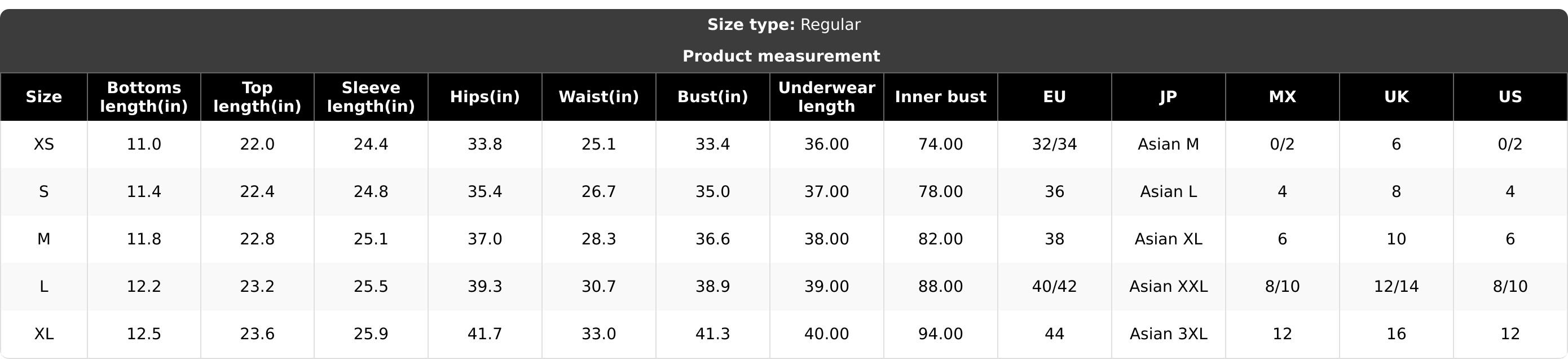Click the XS size row label
Viewport: 1568px width, 359px height.
pos(44,145)
